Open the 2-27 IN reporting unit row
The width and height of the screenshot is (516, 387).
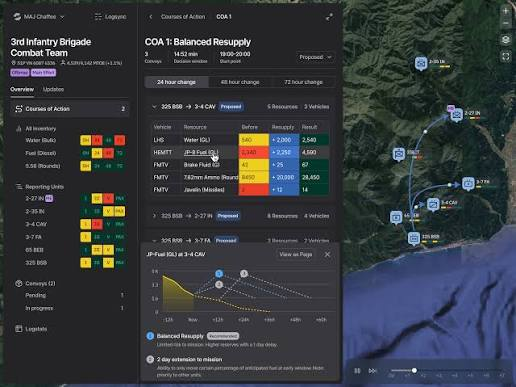point(70,198)
